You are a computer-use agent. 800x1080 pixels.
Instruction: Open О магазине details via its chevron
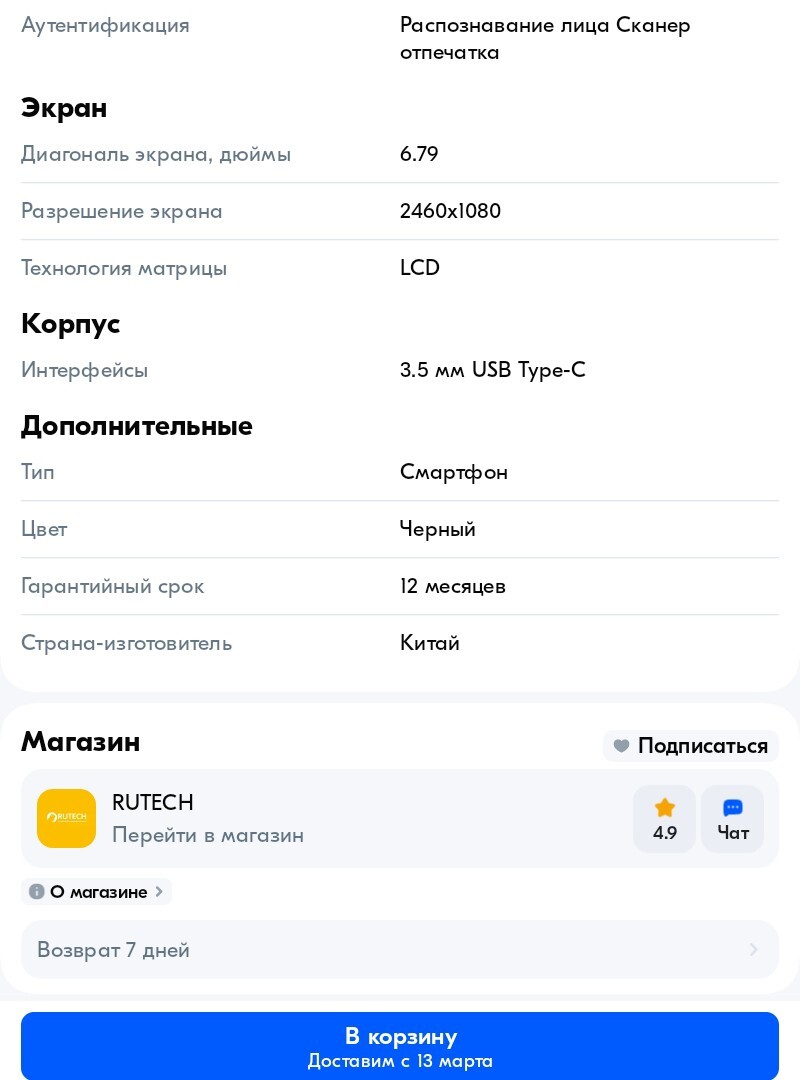[x=158, y=891]
